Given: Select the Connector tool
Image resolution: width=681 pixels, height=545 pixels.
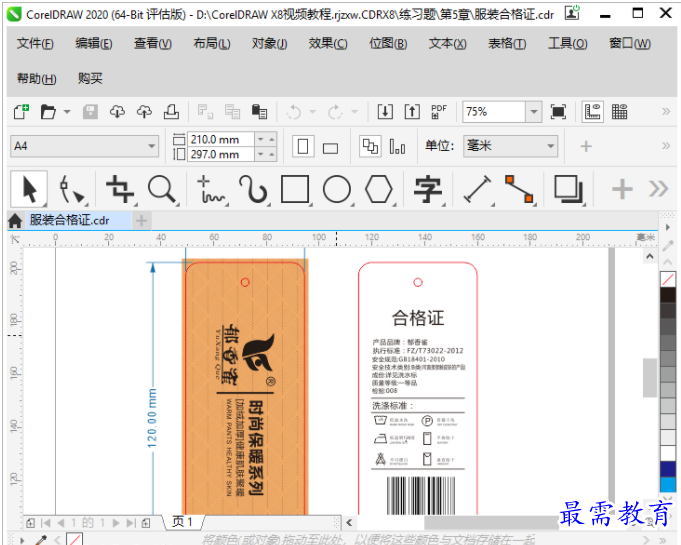Looking at the screenshot, I should (x=519, y=189).
